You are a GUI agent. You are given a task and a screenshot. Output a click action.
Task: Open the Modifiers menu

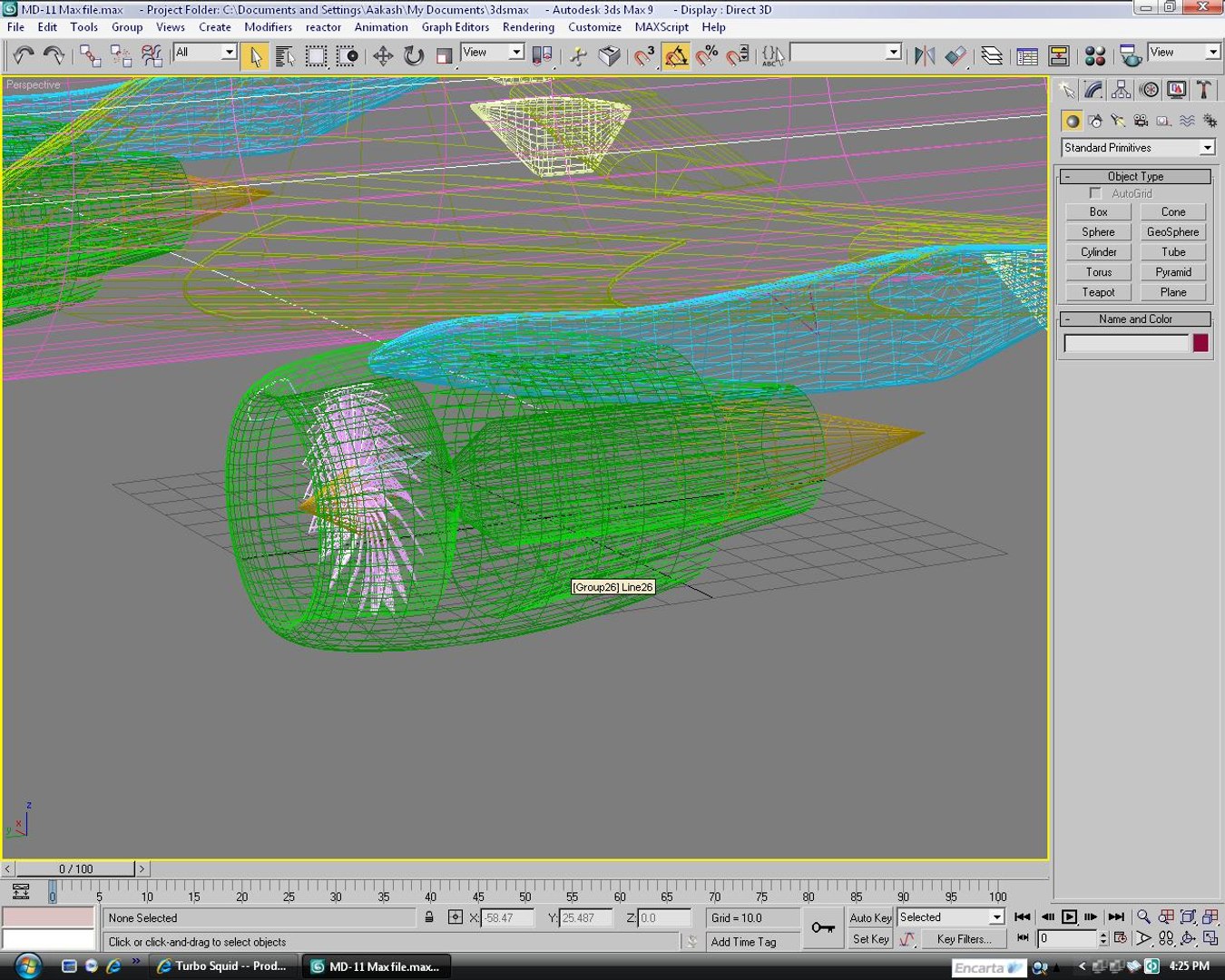(268, 27)
